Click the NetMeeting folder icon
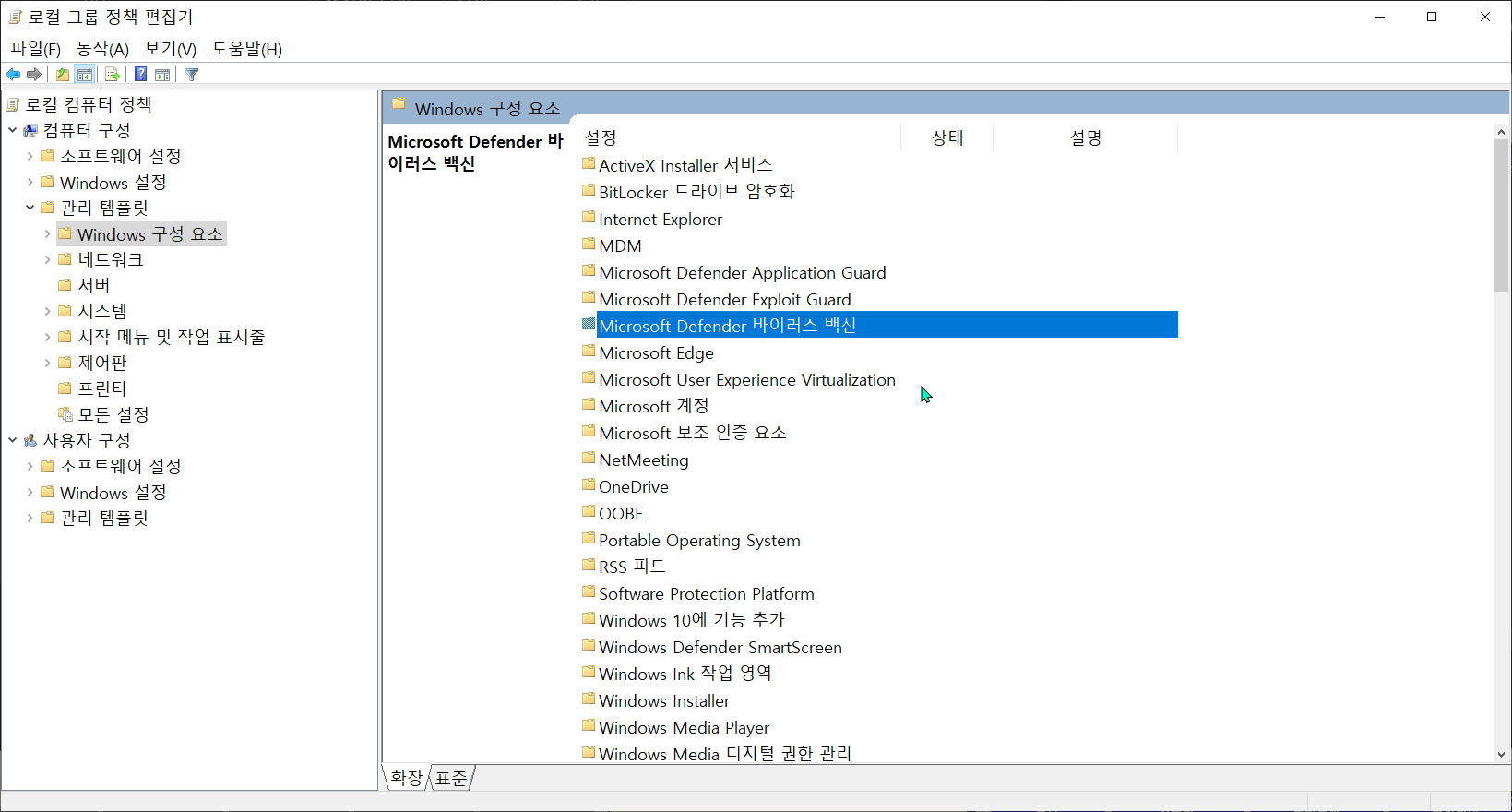This screenshot has width=1512, height=812. 589,459
